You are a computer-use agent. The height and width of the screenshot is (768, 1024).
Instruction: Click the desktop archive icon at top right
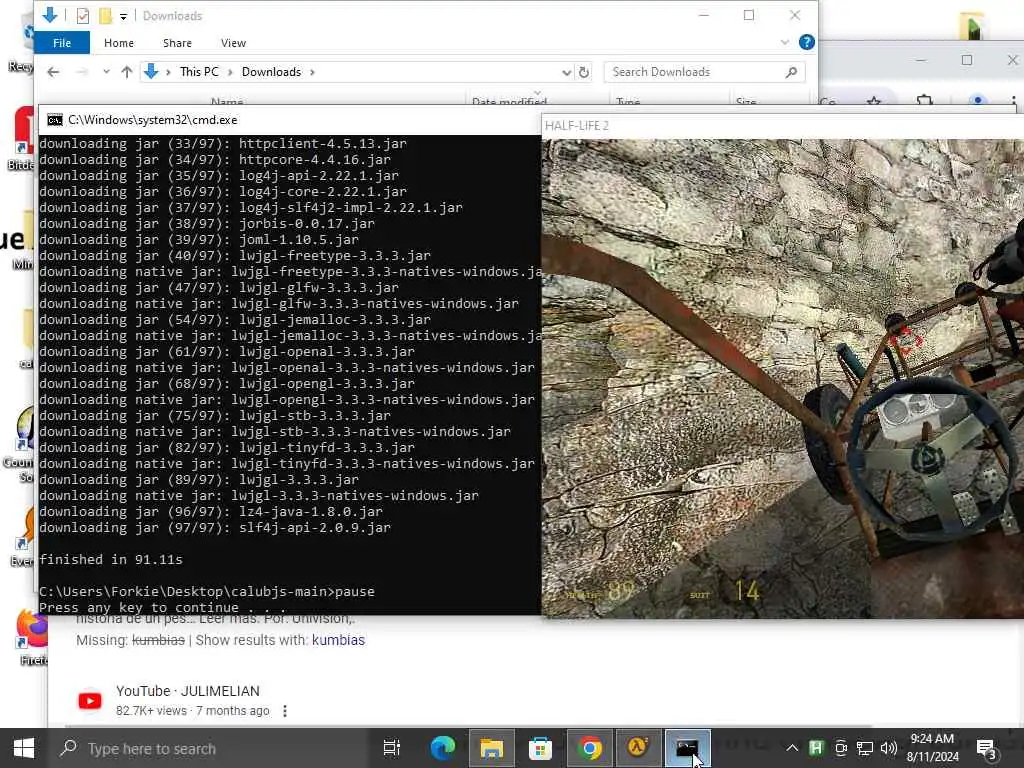click(972, 25)
